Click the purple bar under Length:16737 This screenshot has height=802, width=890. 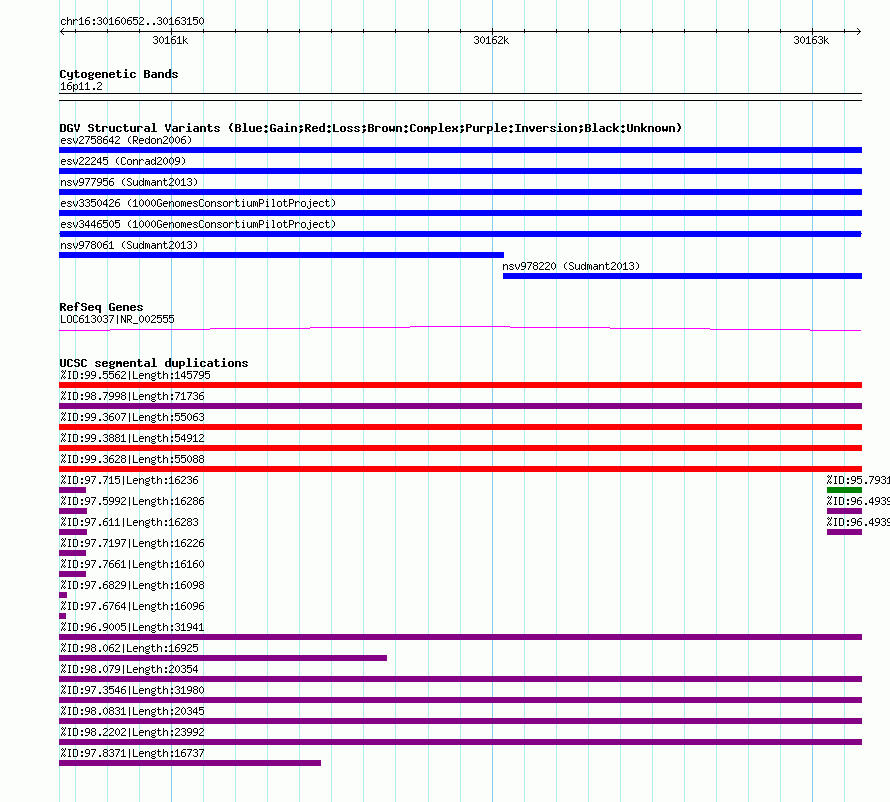190,763
